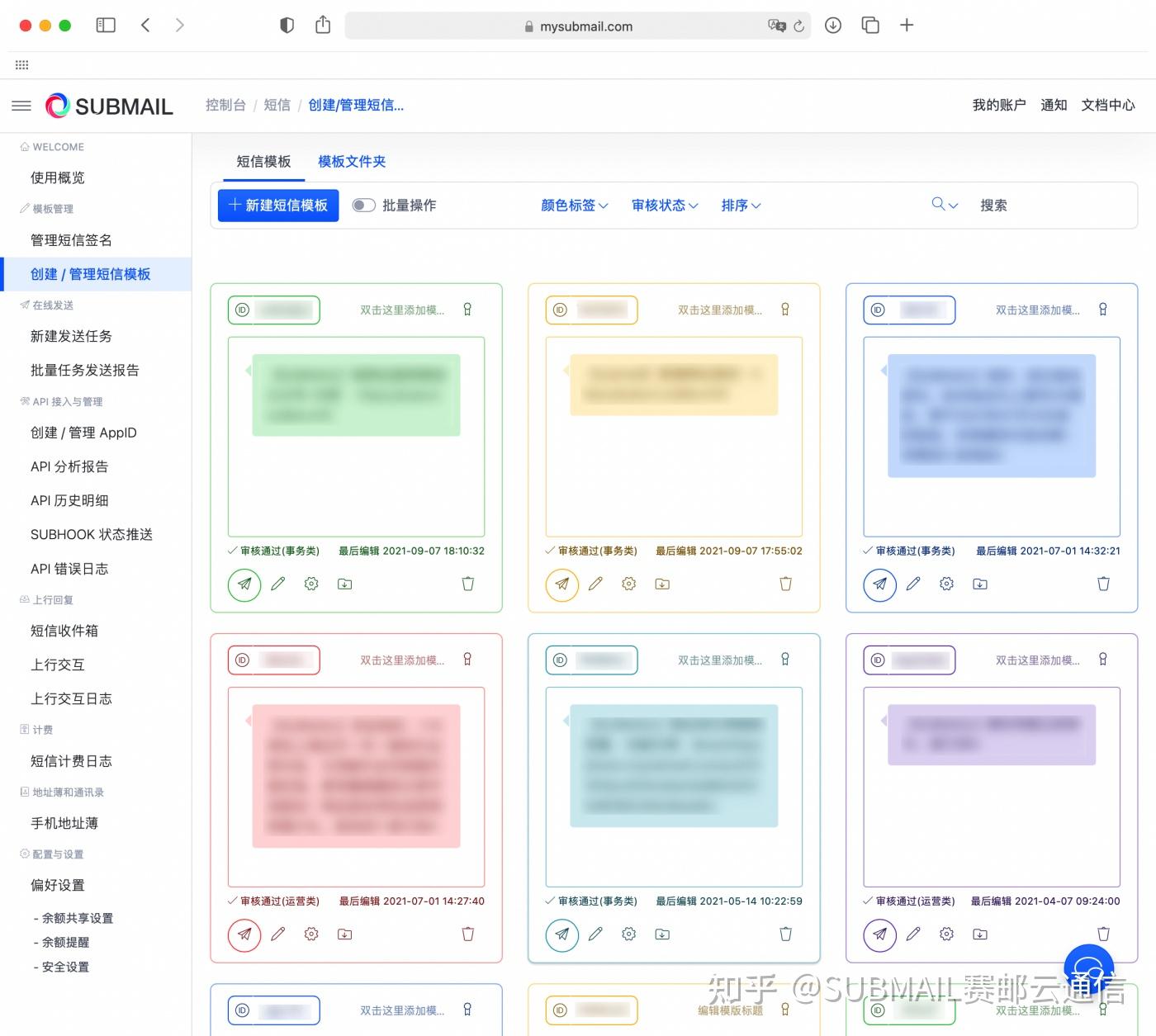The width and height of the screenshot is (1156, 1036).
Task: Delete the template edited 2021-09-07 17:55:02
Action: point(786,584)
